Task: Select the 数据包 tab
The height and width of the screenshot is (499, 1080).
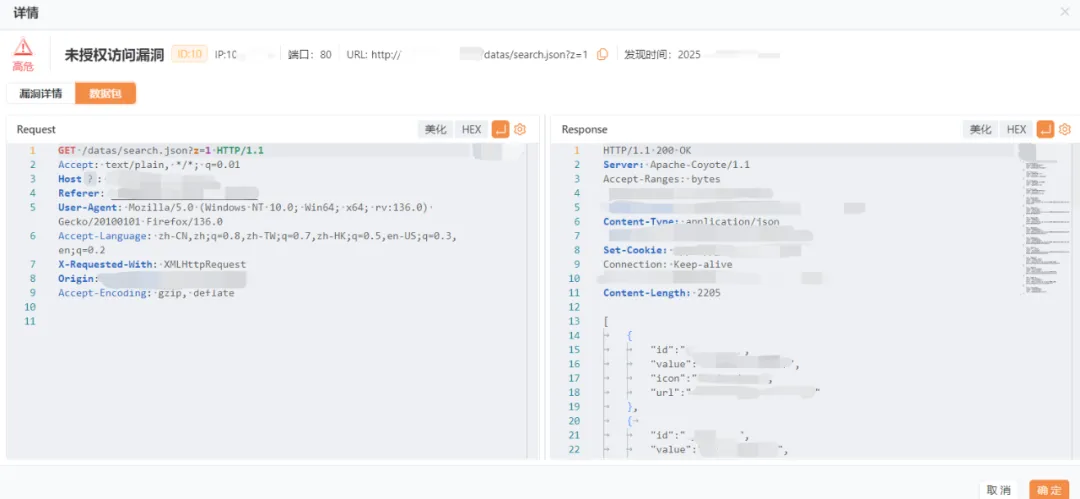Action: [105, 94]
